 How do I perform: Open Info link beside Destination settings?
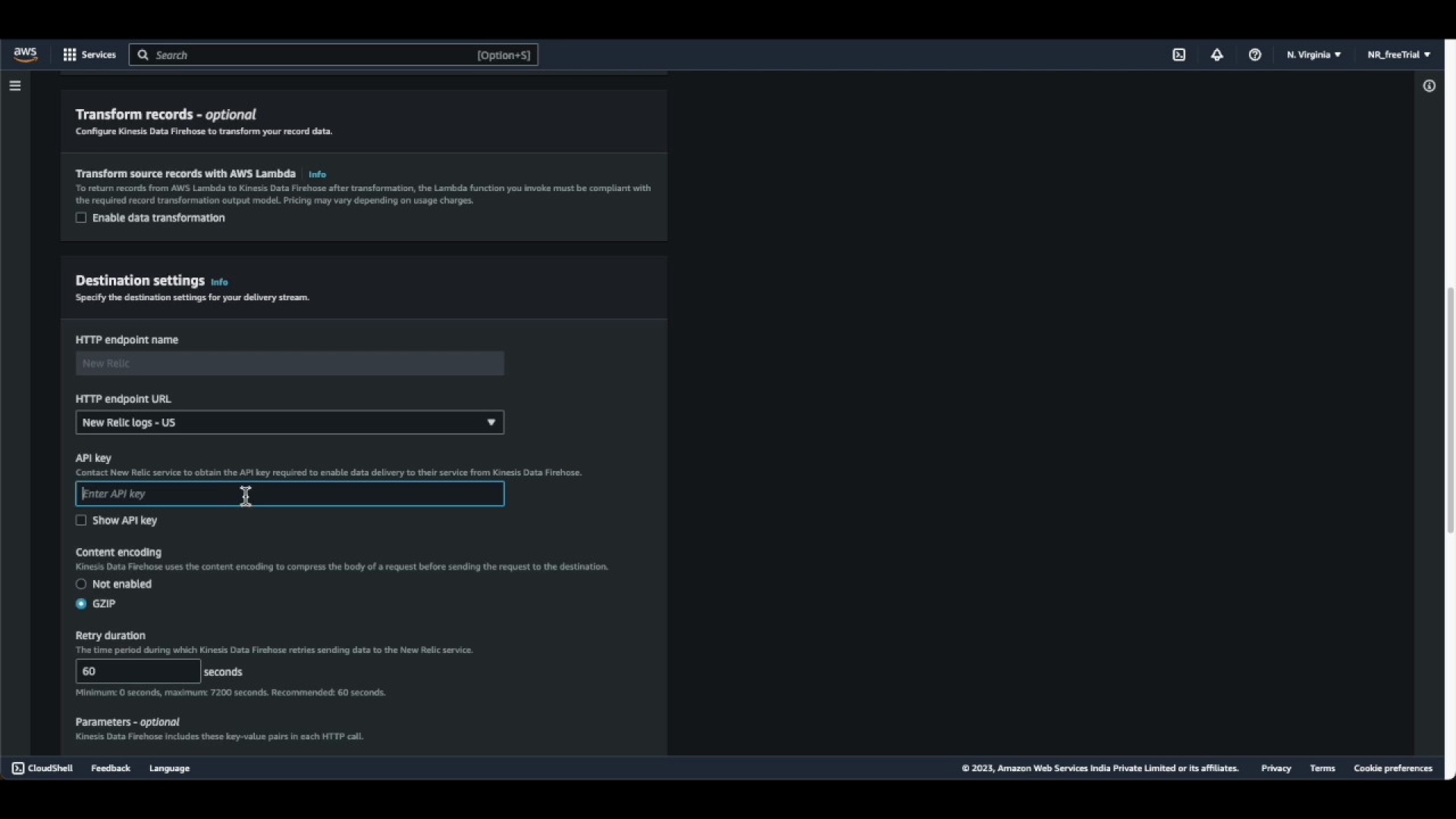pyautogui.click(x=219, y=282)
